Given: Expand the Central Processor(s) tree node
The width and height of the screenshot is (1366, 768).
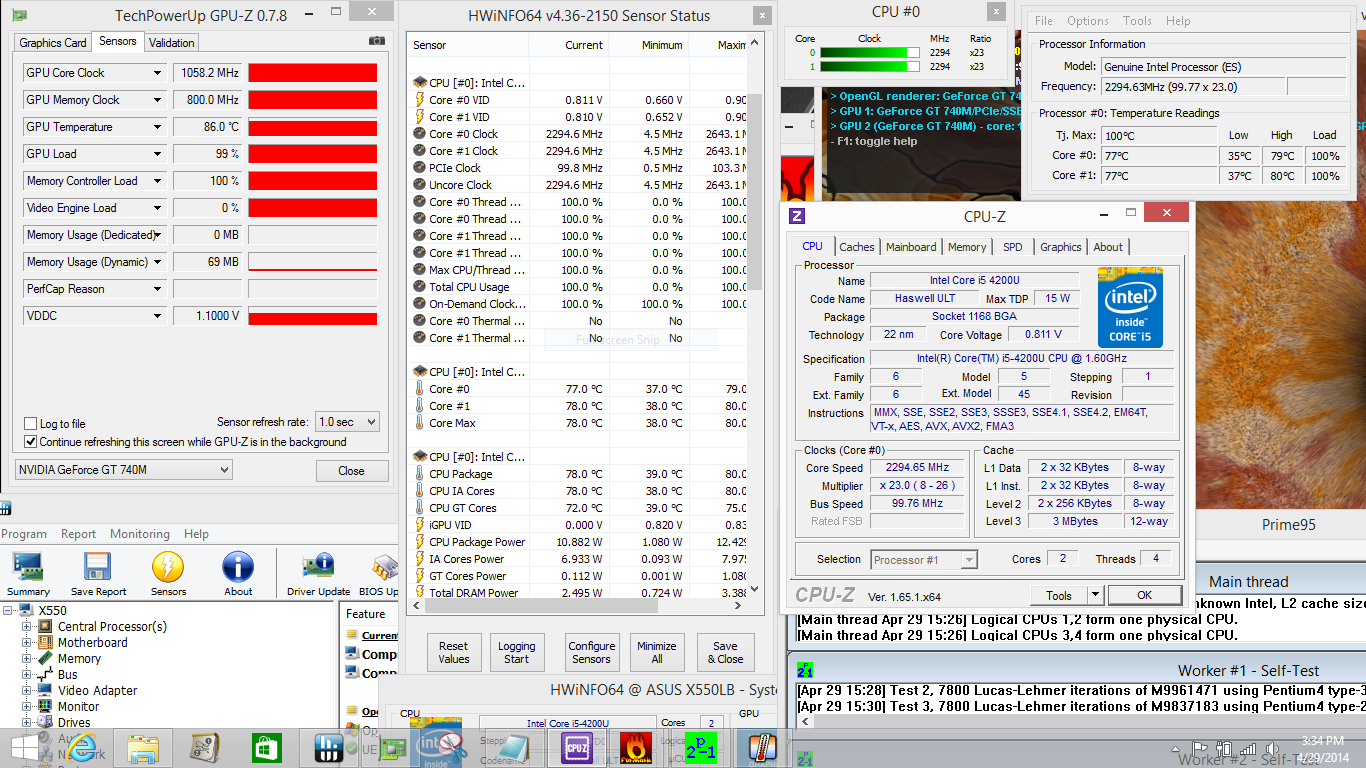Looking at the screenshot, I should coord(27,626).
